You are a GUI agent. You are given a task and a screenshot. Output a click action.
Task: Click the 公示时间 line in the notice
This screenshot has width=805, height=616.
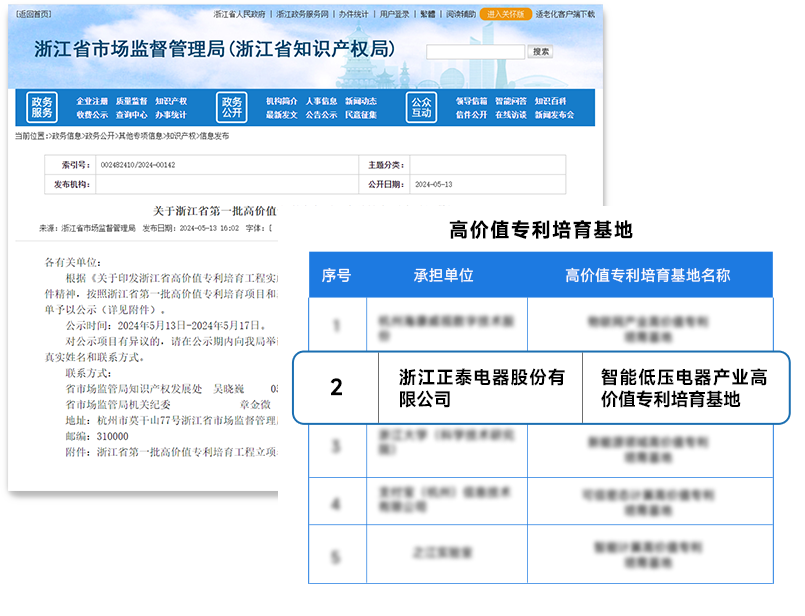point(165,325)
